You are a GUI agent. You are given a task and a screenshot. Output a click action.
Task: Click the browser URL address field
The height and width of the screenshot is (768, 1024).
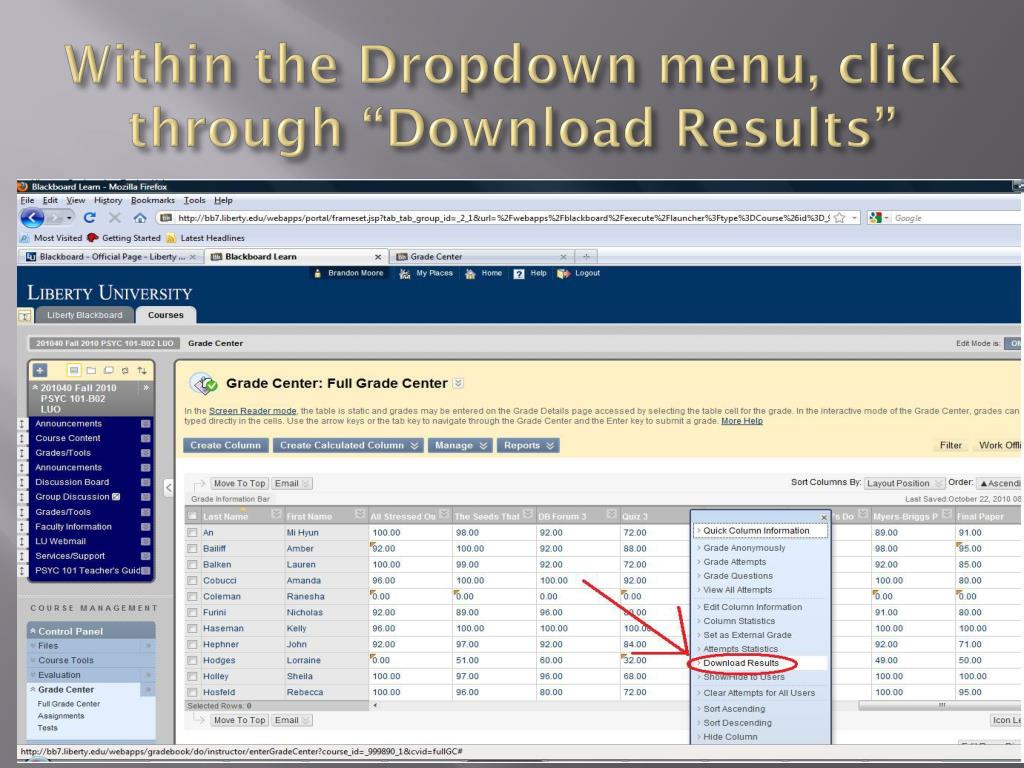coord(503,218)
